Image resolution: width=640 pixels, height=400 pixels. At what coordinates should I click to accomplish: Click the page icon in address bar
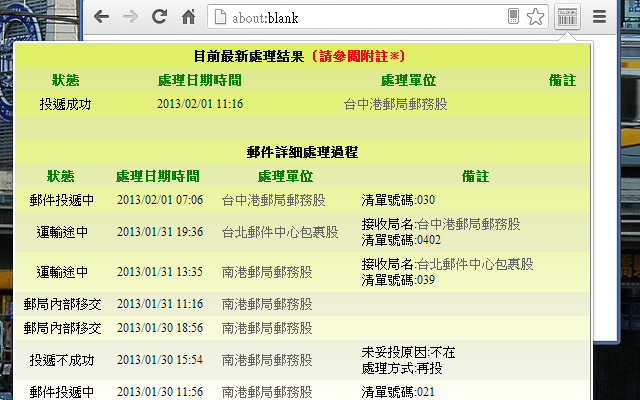coord(220,17)
